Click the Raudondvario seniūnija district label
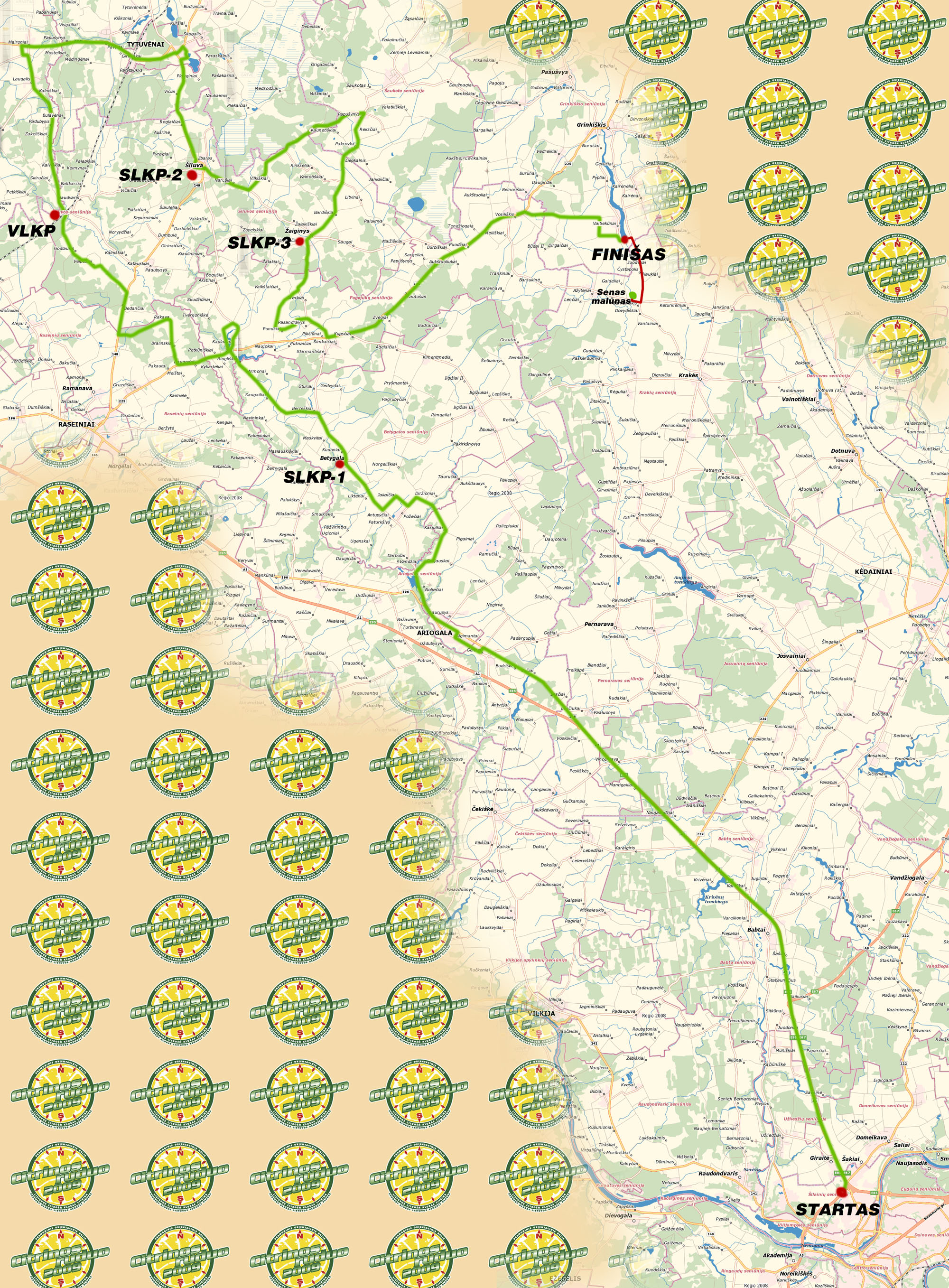The width and height of the screenshot is (949, 1288). click(x=665, y=1104)
